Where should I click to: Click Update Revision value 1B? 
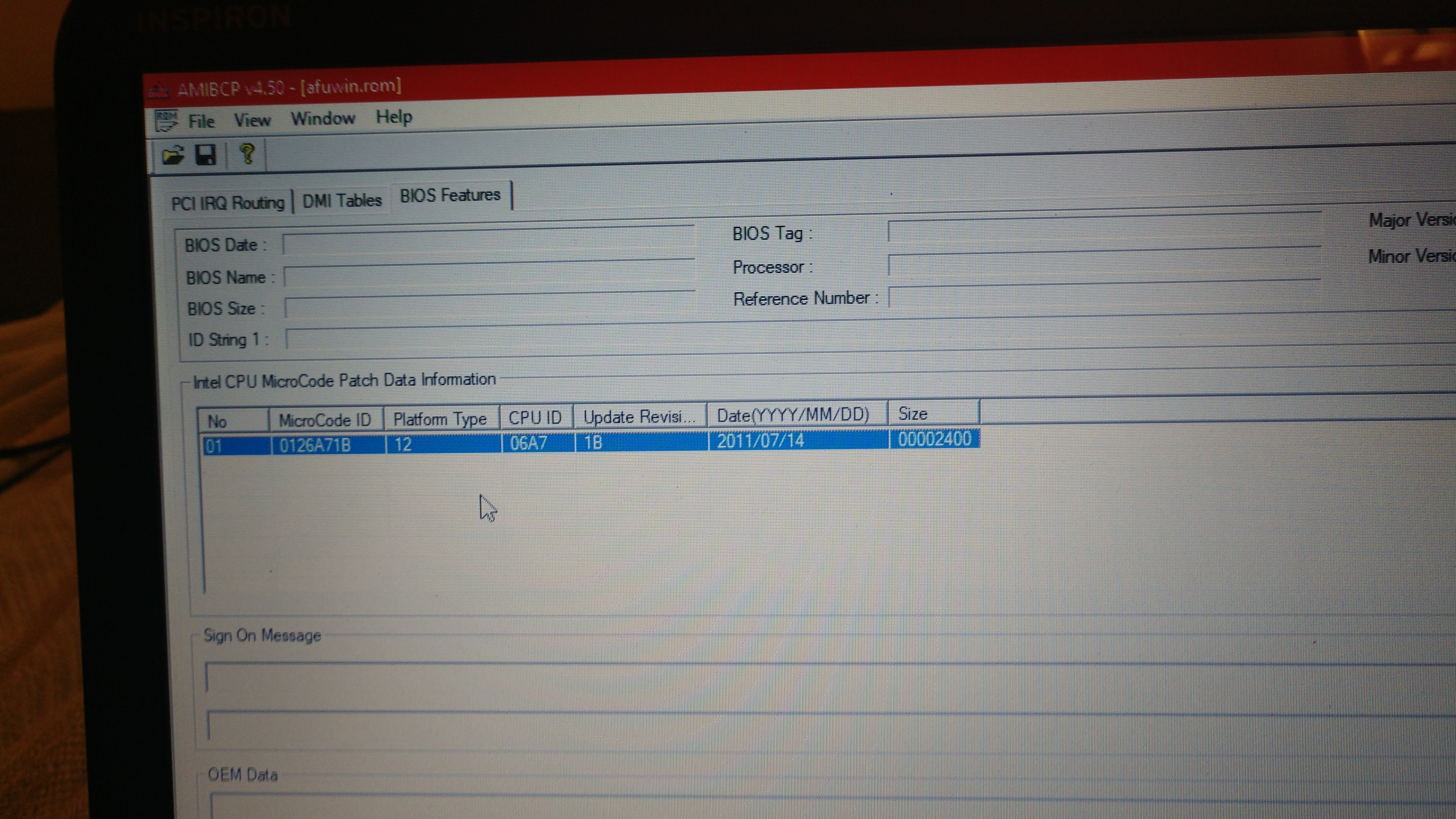(x=593, y=442)
